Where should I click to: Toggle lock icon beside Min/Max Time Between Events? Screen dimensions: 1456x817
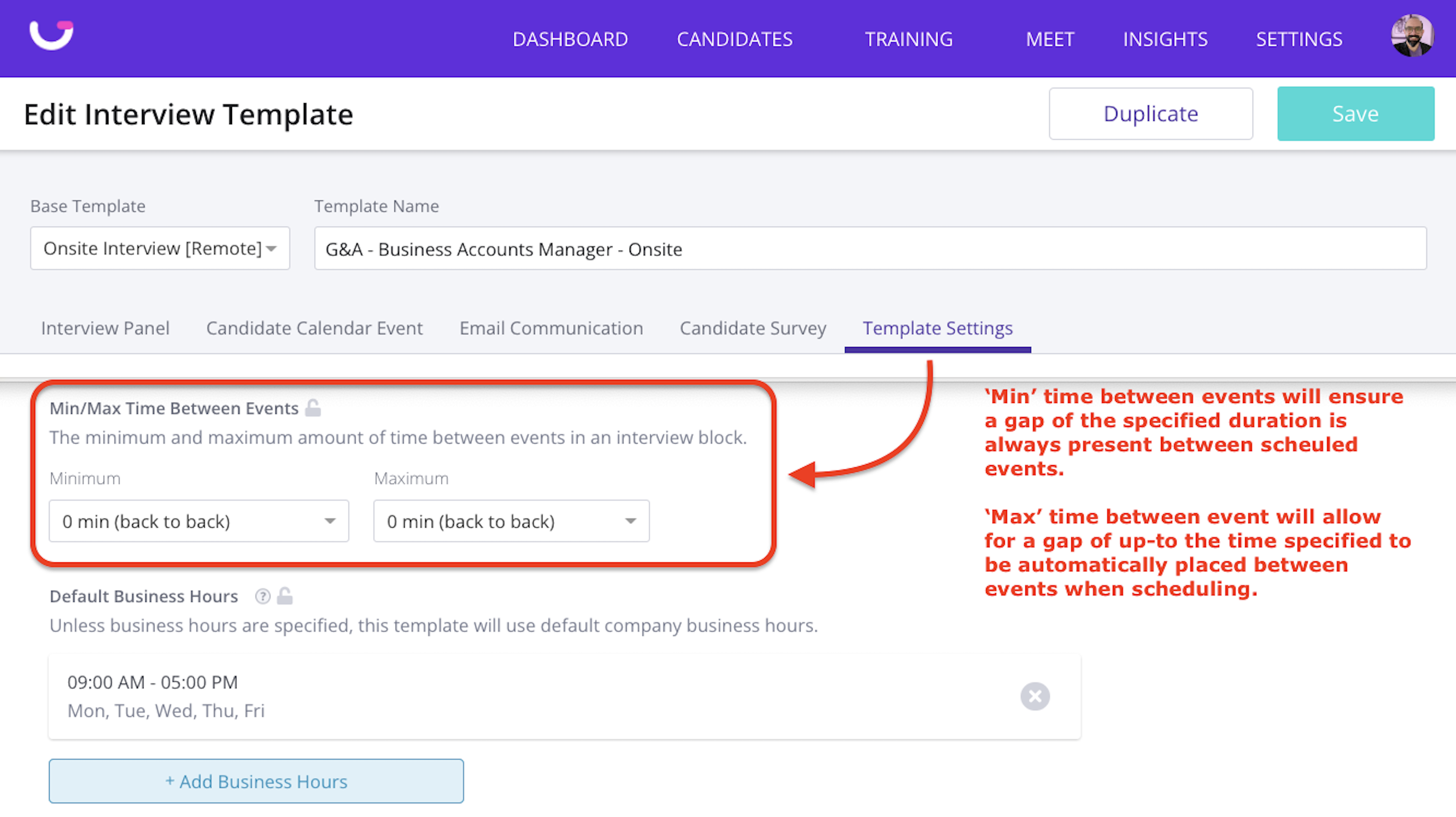point(313,408)
